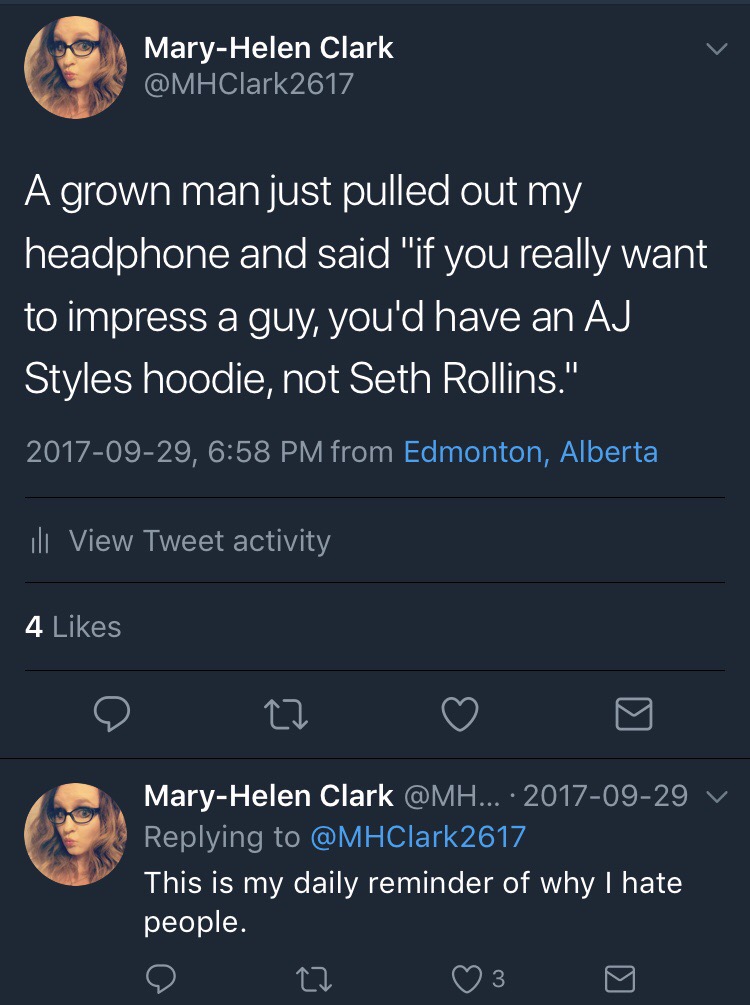Retweet the daily reminder reply
Image resolution: width=750 pixels, height=1005 pixels.
click(316, 977)
